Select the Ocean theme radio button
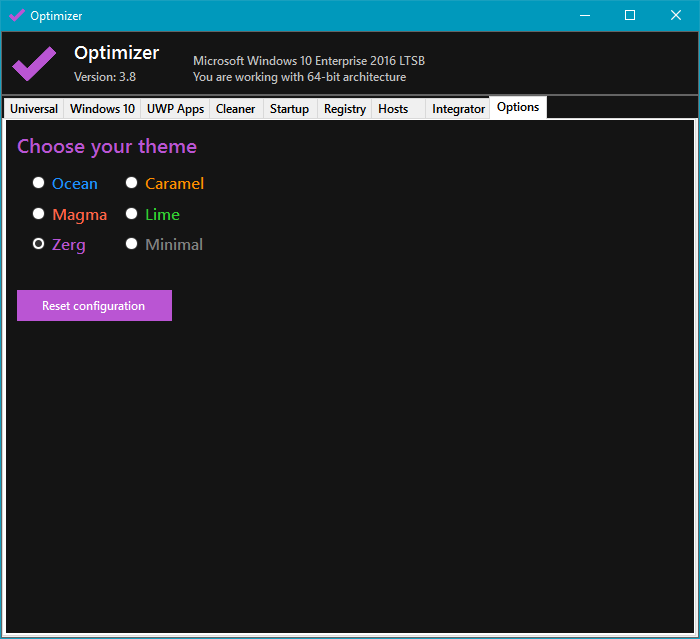 (39, 183)
